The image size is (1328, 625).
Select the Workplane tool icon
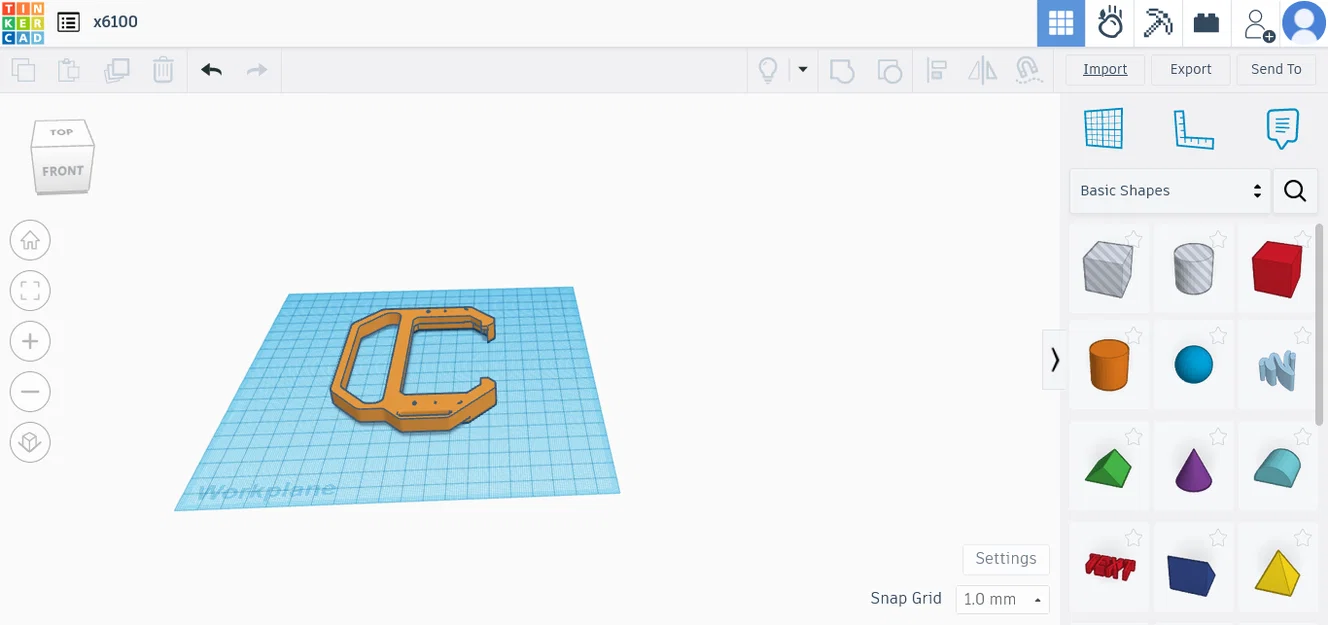pyautogui.click(x=1104, y=129)
